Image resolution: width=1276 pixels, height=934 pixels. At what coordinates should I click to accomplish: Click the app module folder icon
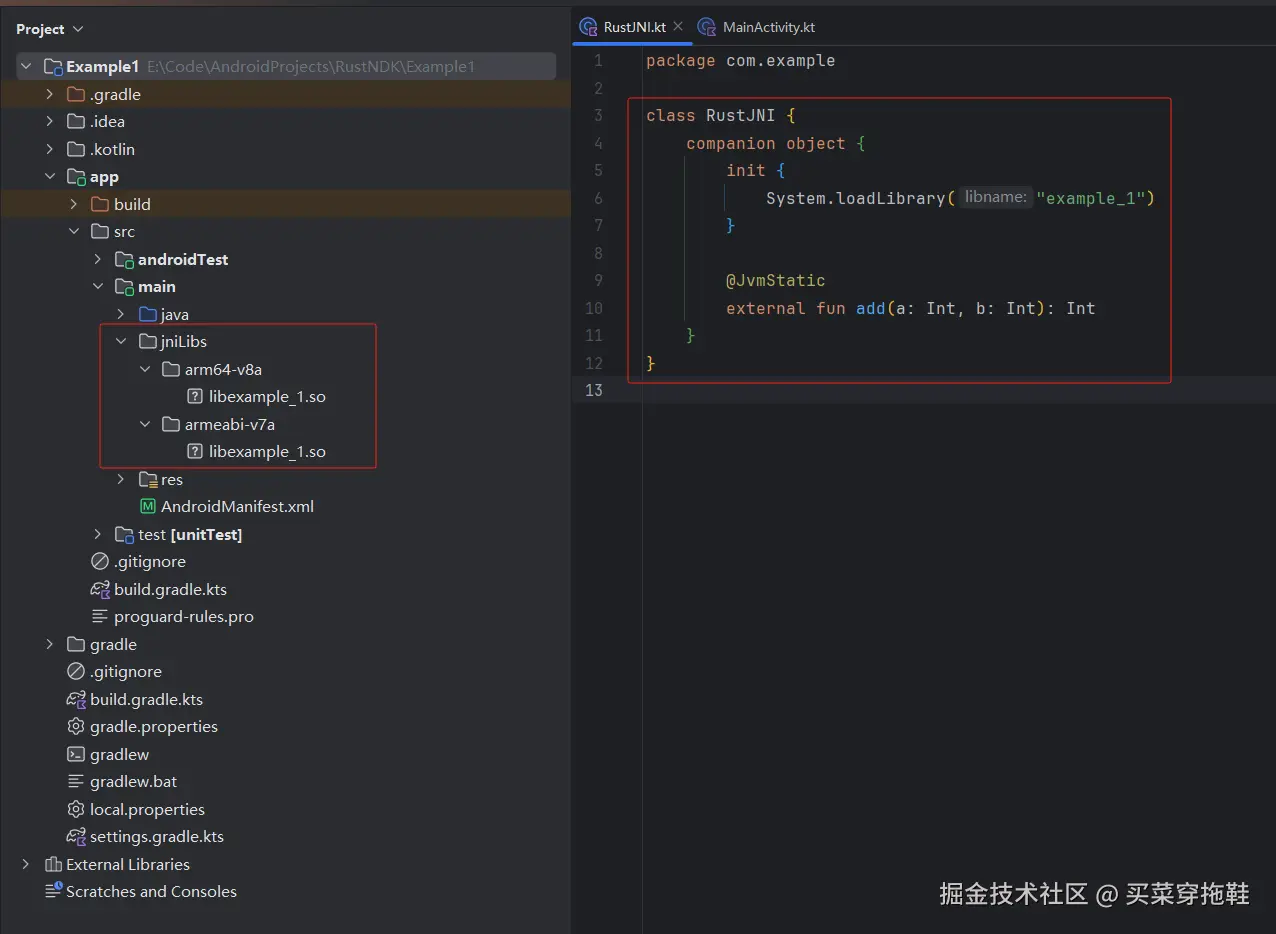[x=76, y=177]
